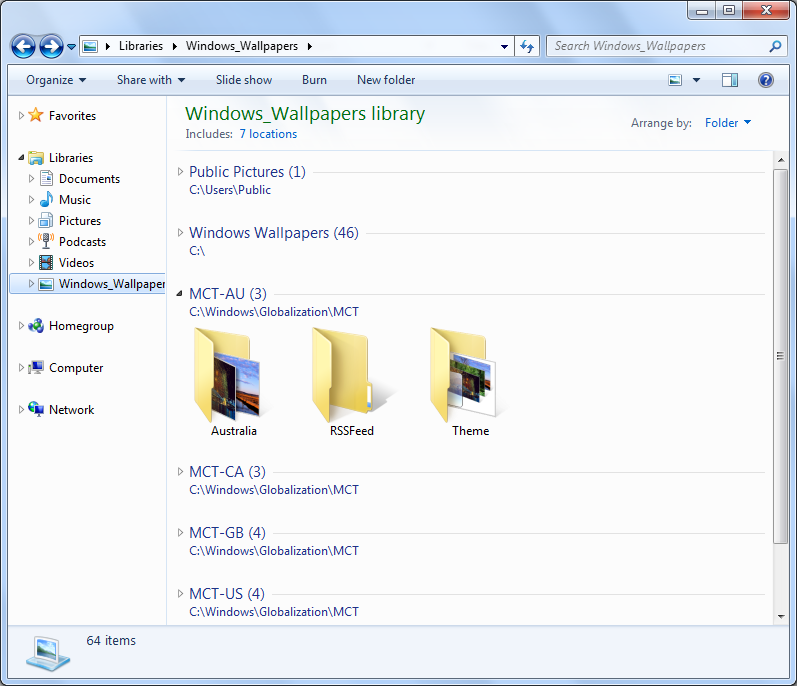Click the MCT-GB (4) group header
The height and width of the screenshot is (686, 797).
pos(227,533)
